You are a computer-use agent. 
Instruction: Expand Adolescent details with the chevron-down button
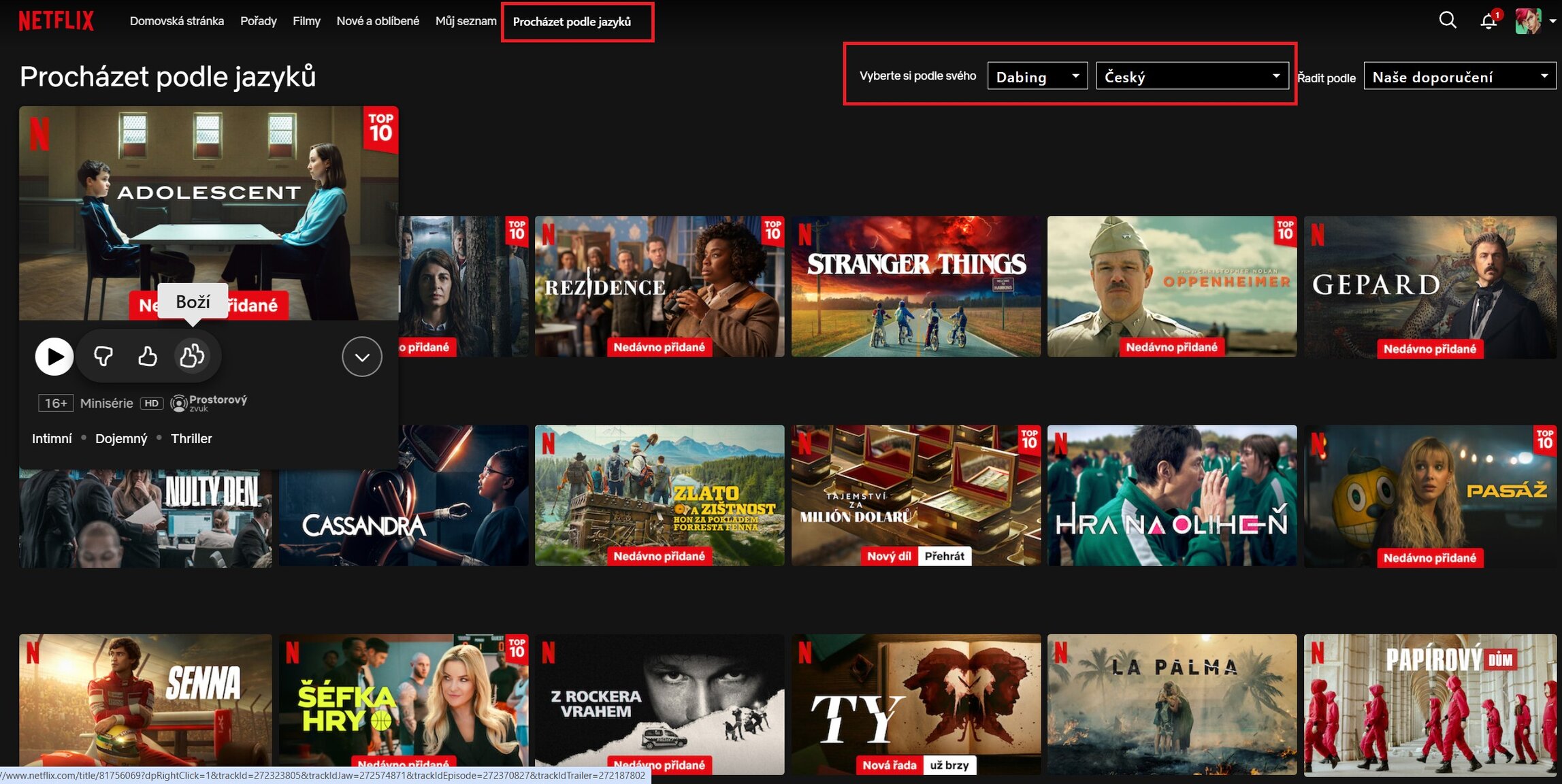click(x=361, y=356)
